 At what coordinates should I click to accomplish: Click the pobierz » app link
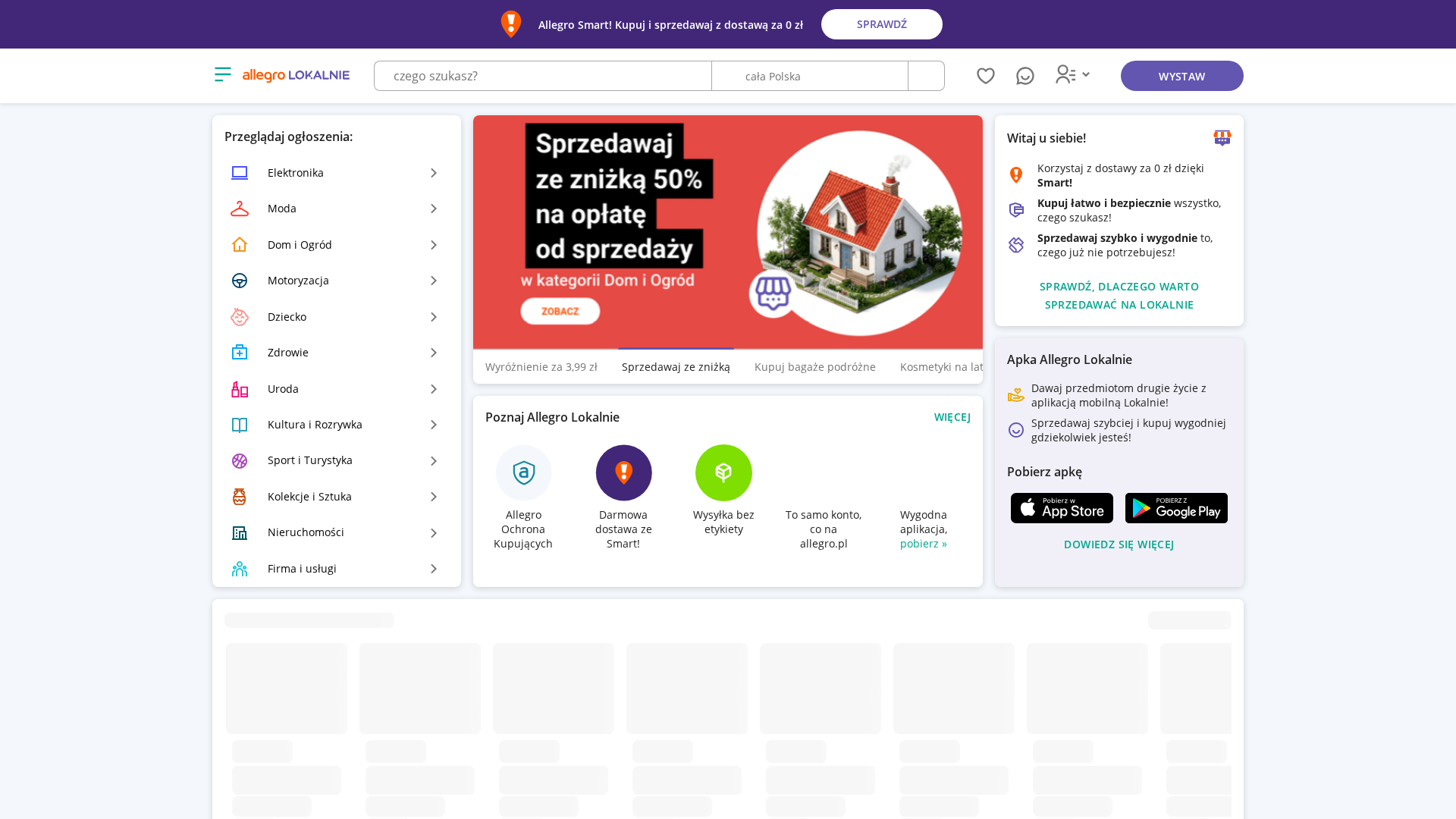(x=924, y=544)
